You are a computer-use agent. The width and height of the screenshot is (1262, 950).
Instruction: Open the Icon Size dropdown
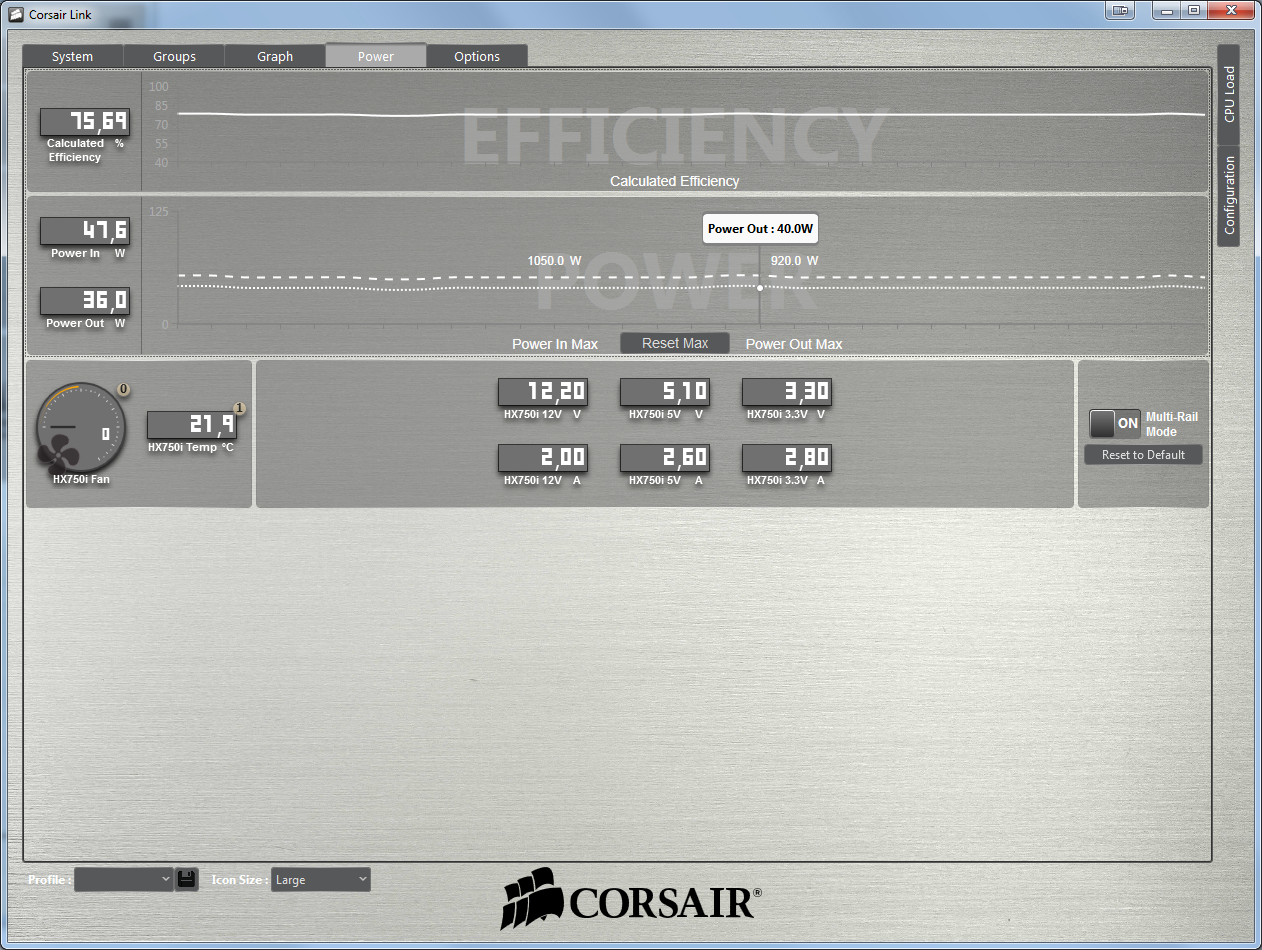click(321, 879)
